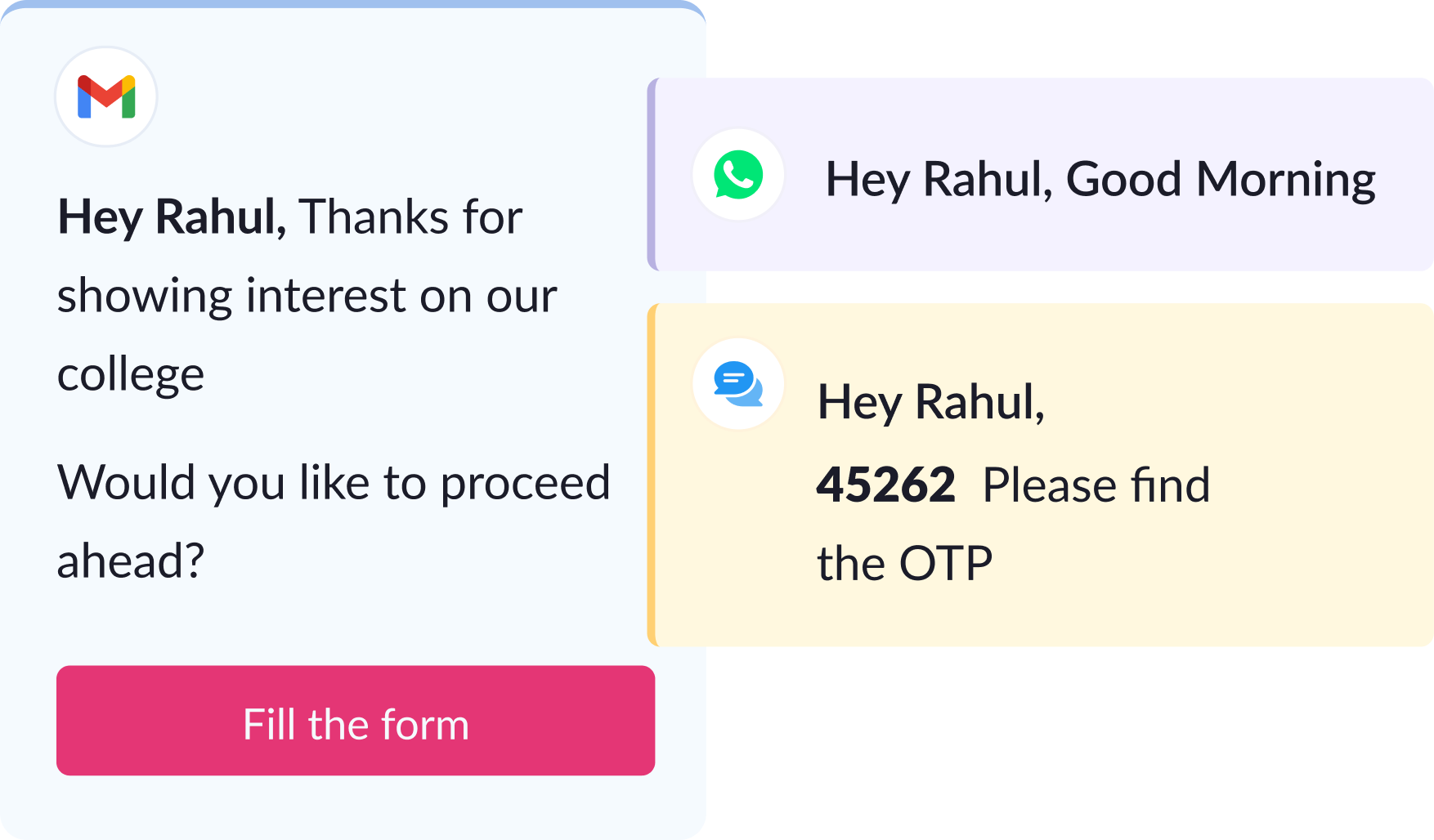Click the yellow accent bar on SMS card
Viewport: 1434px width, 840px height.
point(652,476)
